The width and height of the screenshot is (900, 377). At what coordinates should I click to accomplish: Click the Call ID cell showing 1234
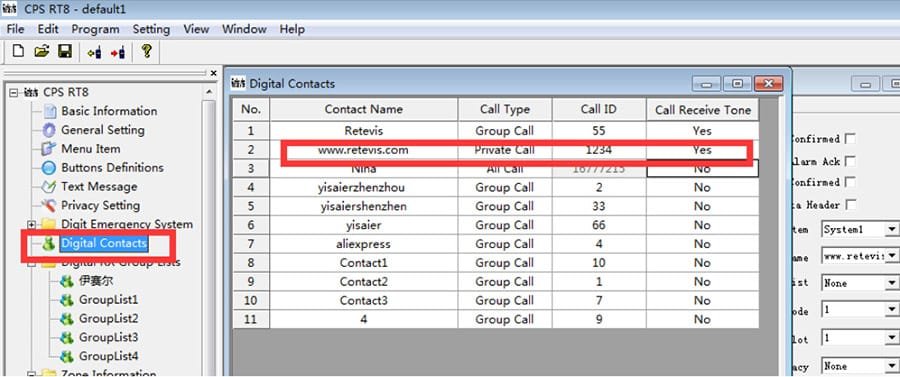pyautogui.click(x=599, y=150)
